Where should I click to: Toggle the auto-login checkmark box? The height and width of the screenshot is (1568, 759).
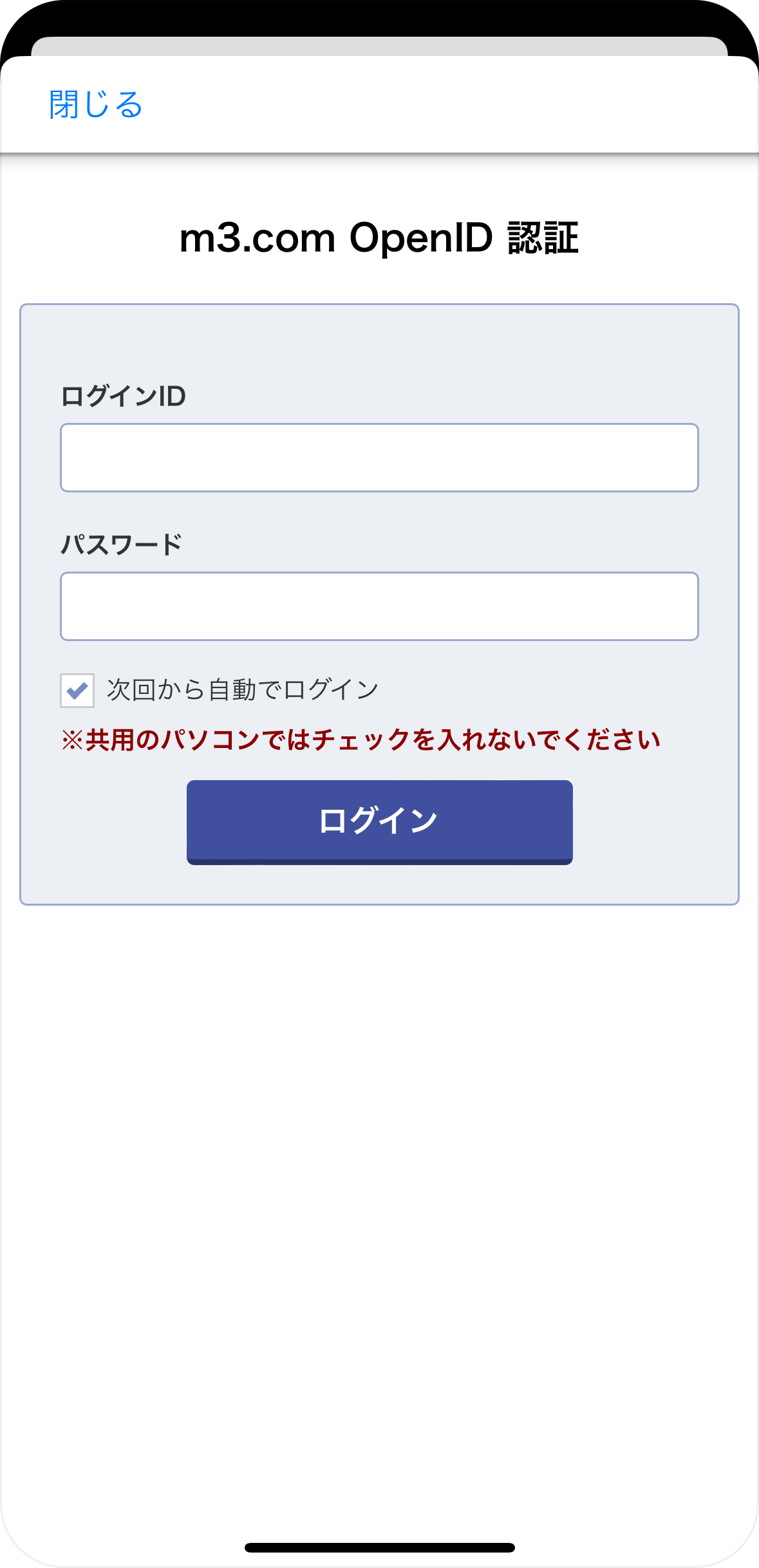tap(77, 691)
